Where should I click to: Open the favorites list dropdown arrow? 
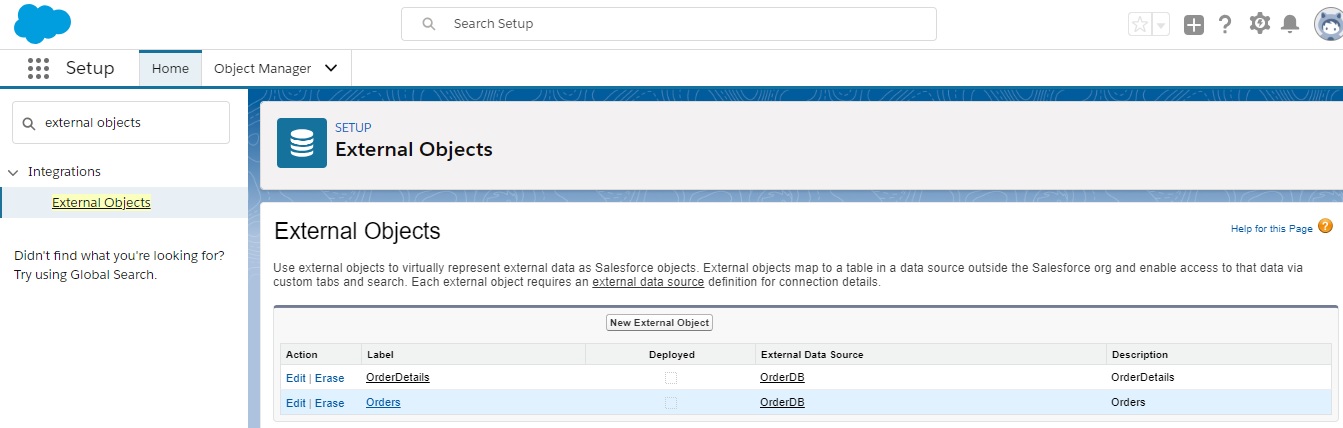tap(1161, 25)
